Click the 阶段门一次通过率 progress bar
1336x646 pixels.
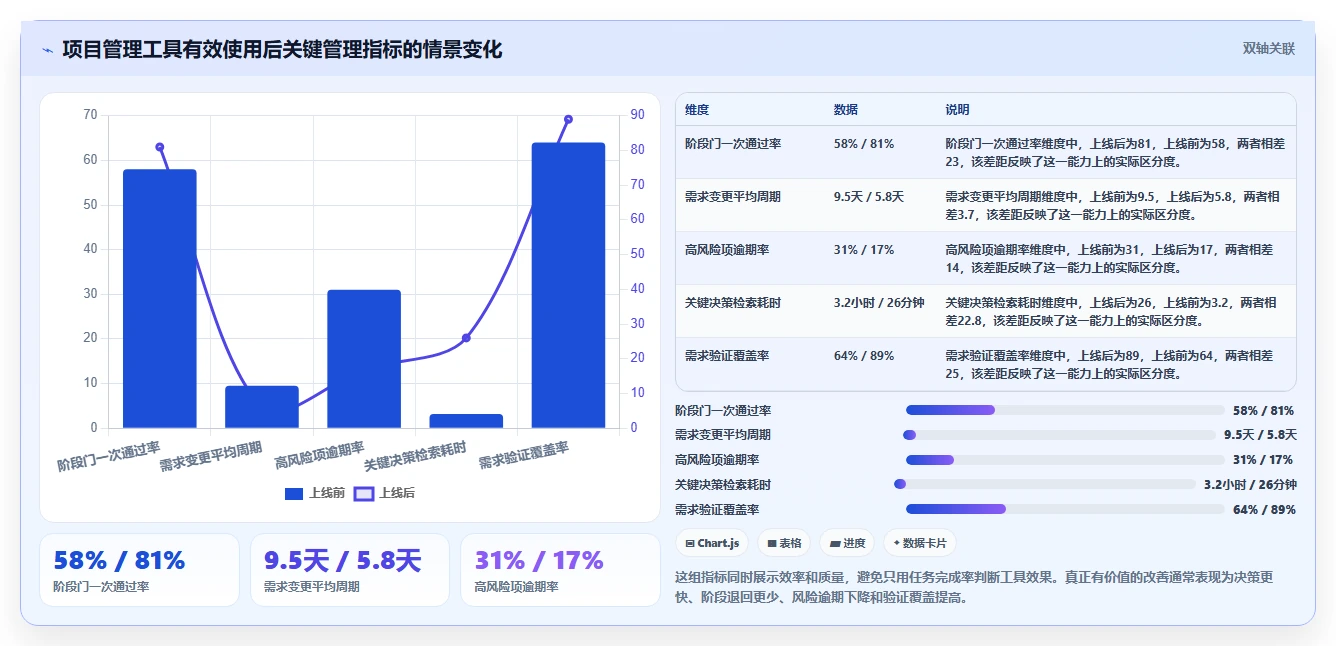tap(1065, 410)
